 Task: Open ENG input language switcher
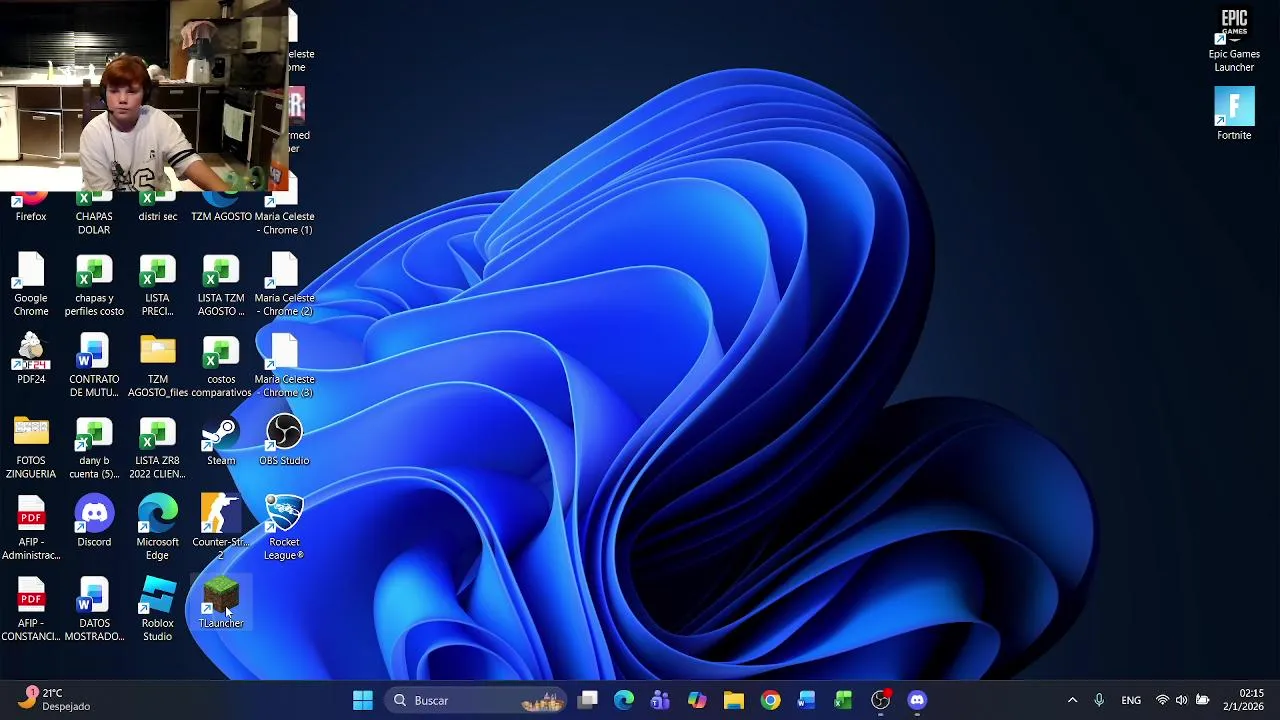(1131, 700)
